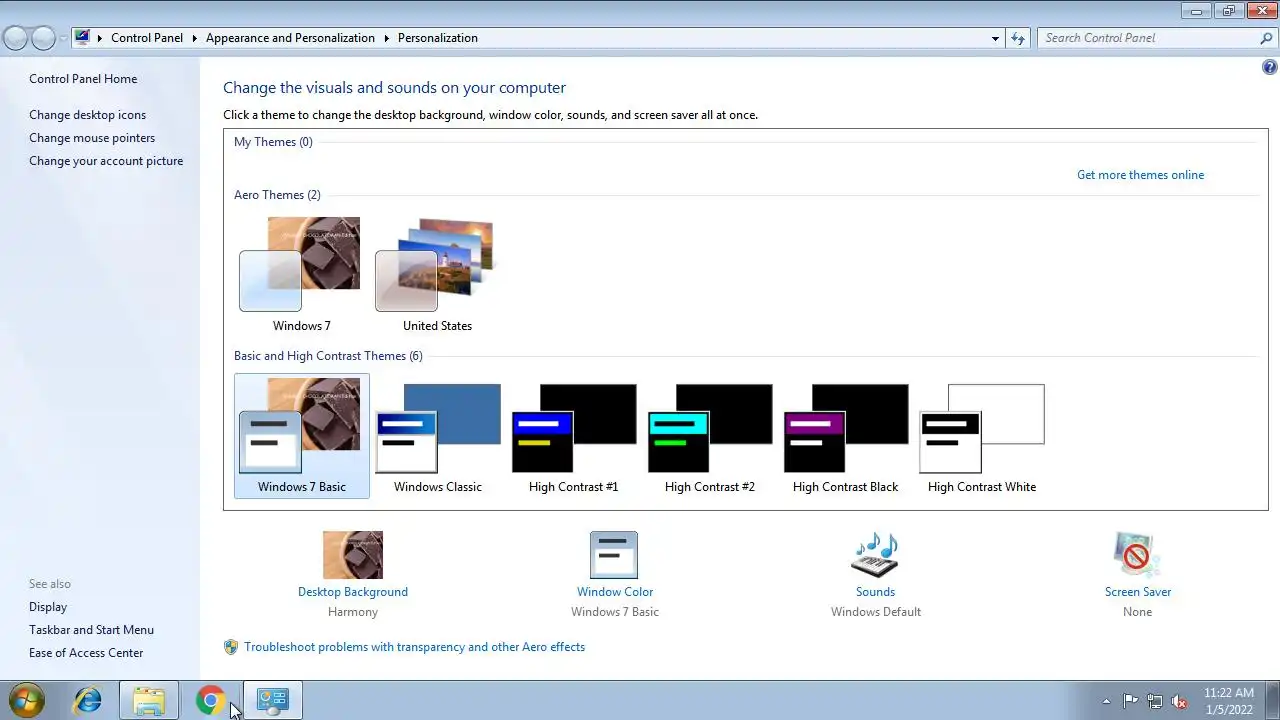
Task: Expand arrow after Appearance and Personalization
Action: [x=386, y=38]
